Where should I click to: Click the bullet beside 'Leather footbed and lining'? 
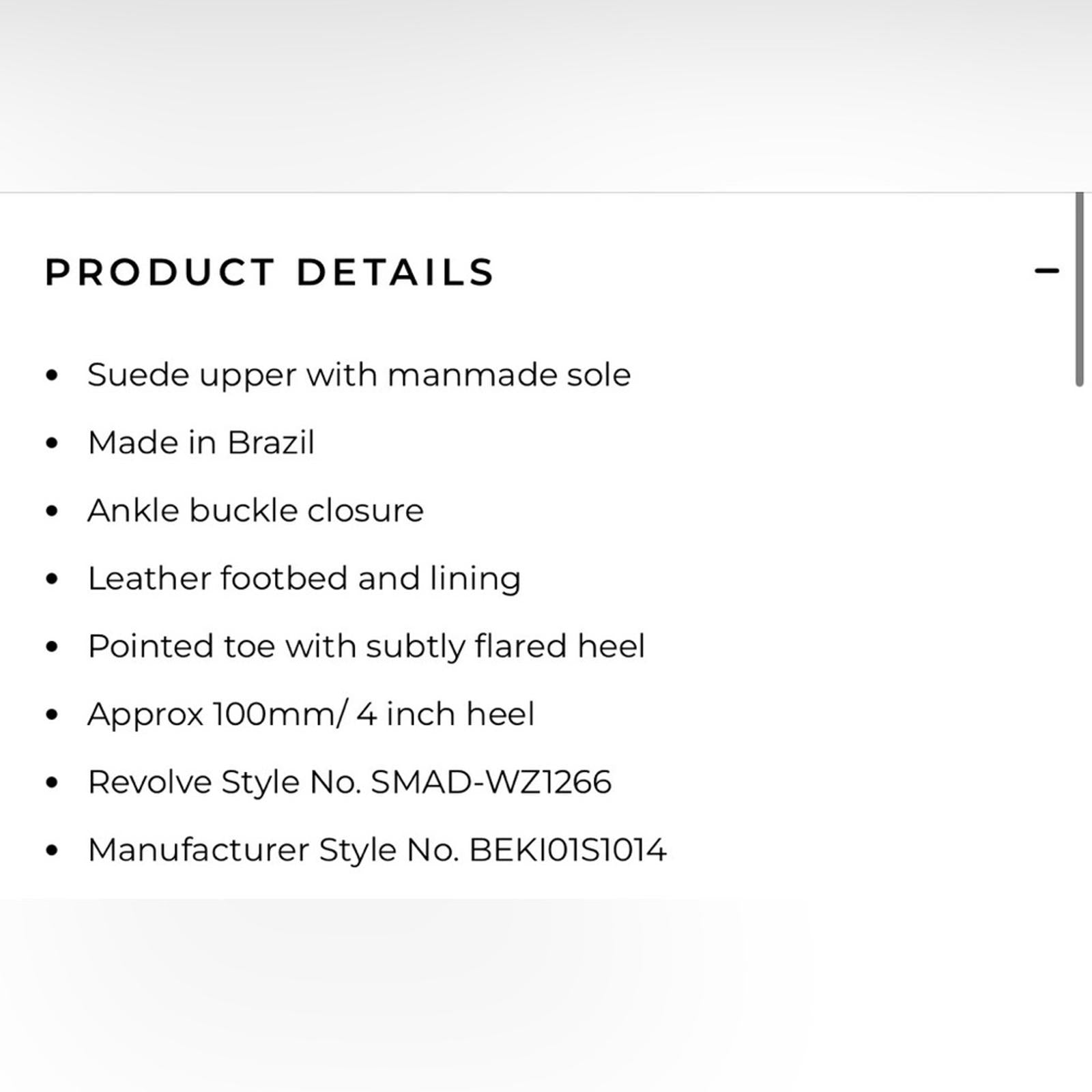coord(52,579)
